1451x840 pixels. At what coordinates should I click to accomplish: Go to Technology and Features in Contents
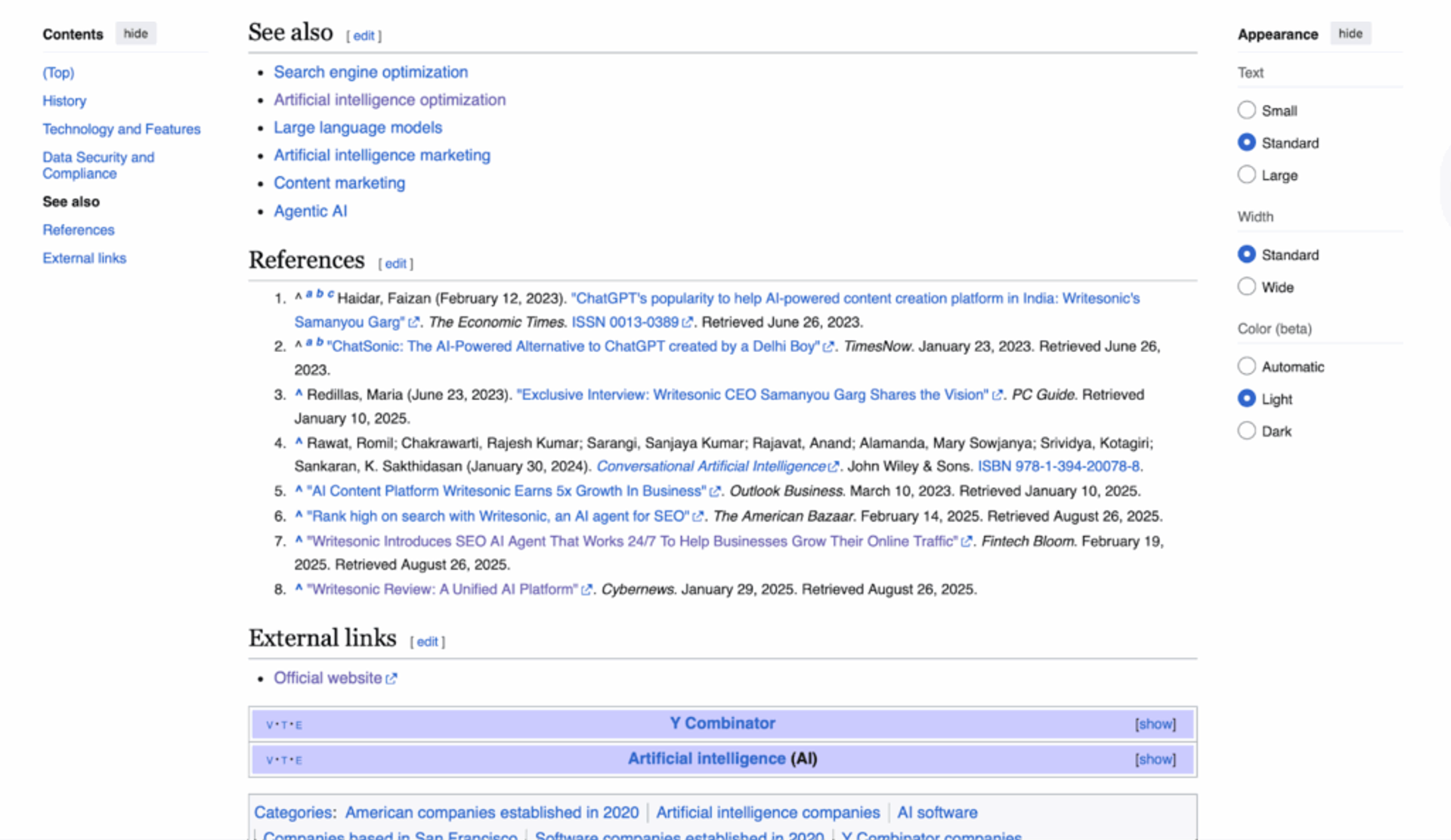[x=122, y=129]
